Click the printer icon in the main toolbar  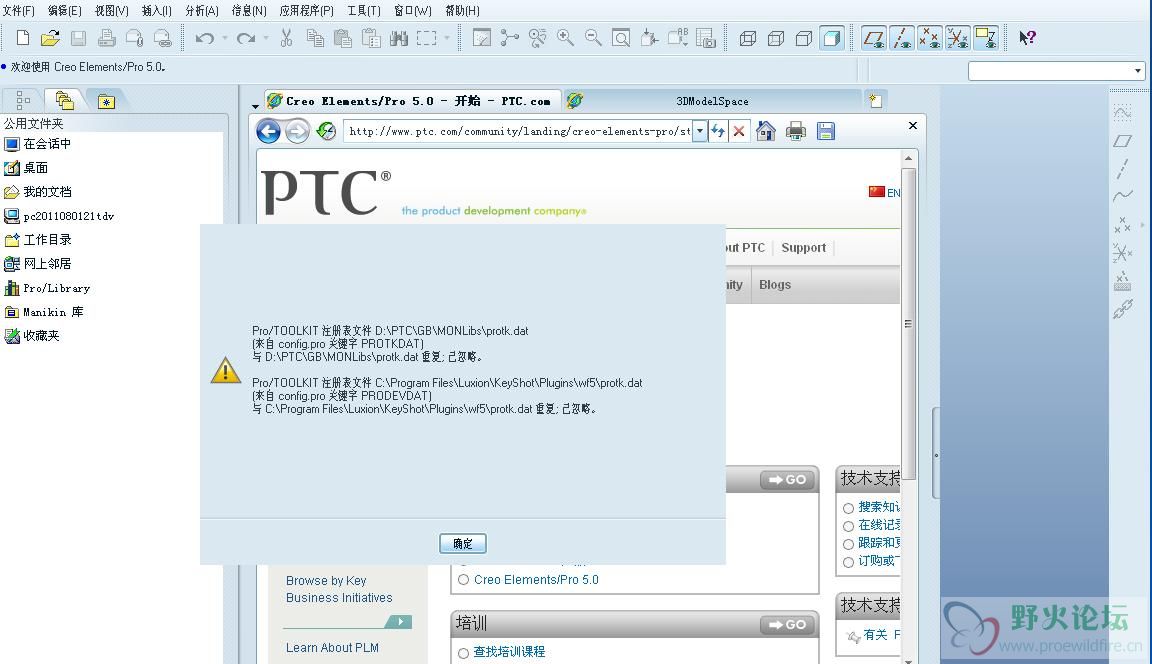click(x=107, y=38)
